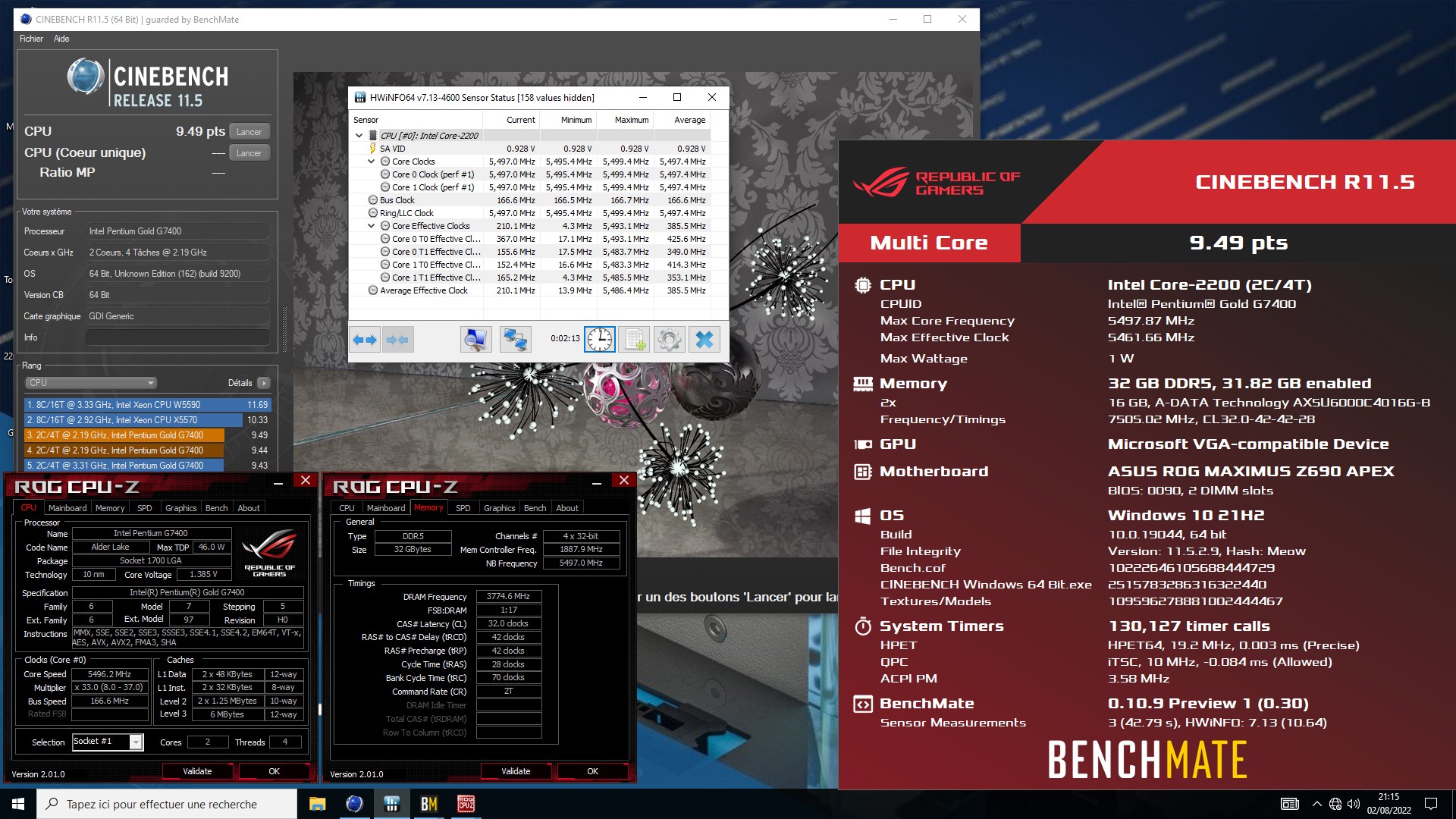Click HWiNFO shrink columns arrows icon
The height and width of the screenshot is (819, 1456).
click(398, 340)
